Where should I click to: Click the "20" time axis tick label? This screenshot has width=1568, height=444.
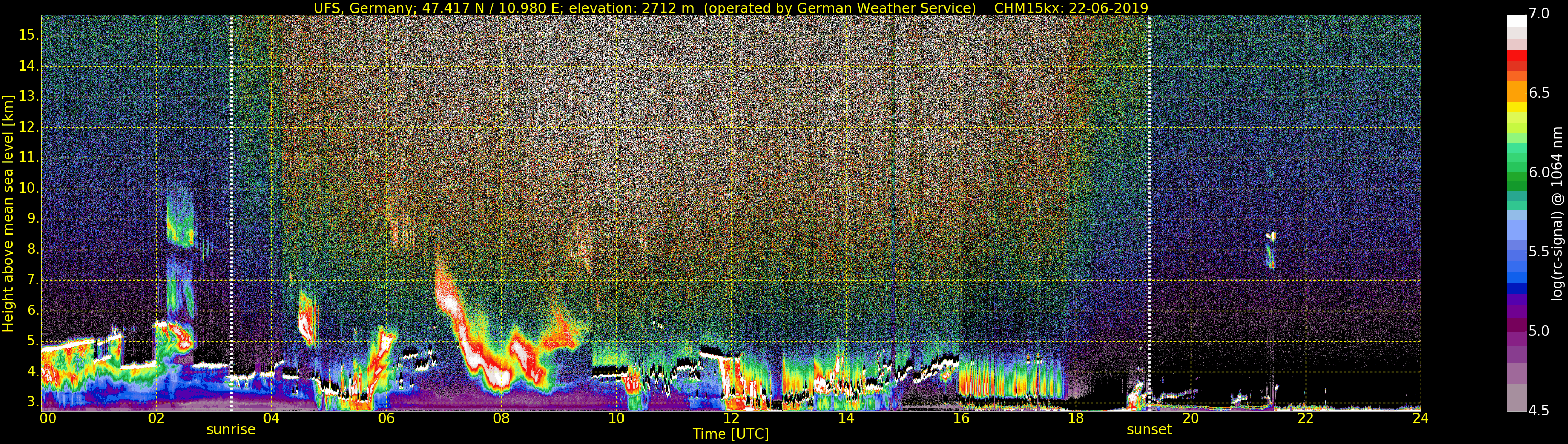(x=1191, y=418)
